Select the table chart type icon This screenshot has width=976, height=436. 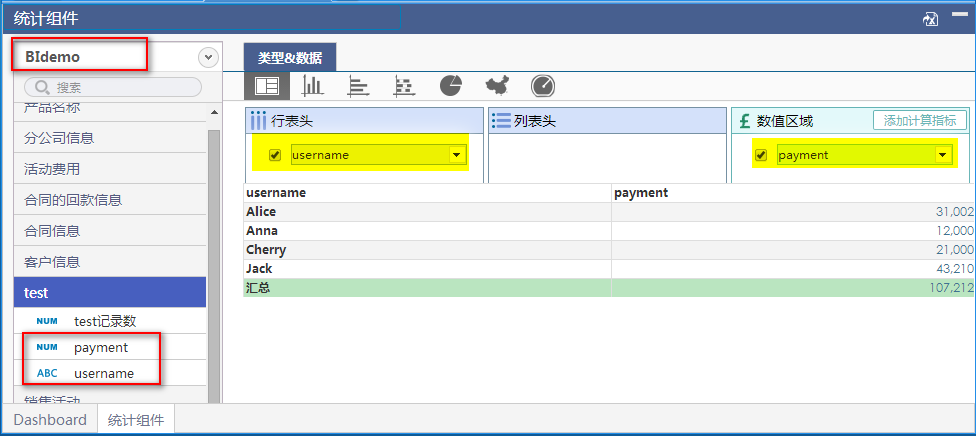pyautogui.click(x=267, y=86)
